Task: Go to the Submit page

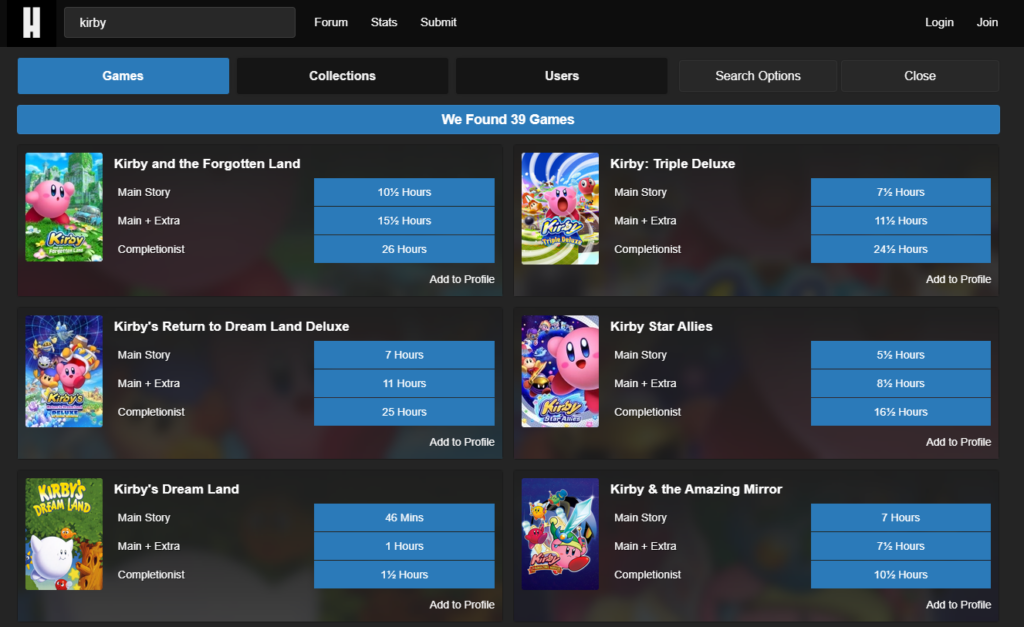Action: coord(438,22)
